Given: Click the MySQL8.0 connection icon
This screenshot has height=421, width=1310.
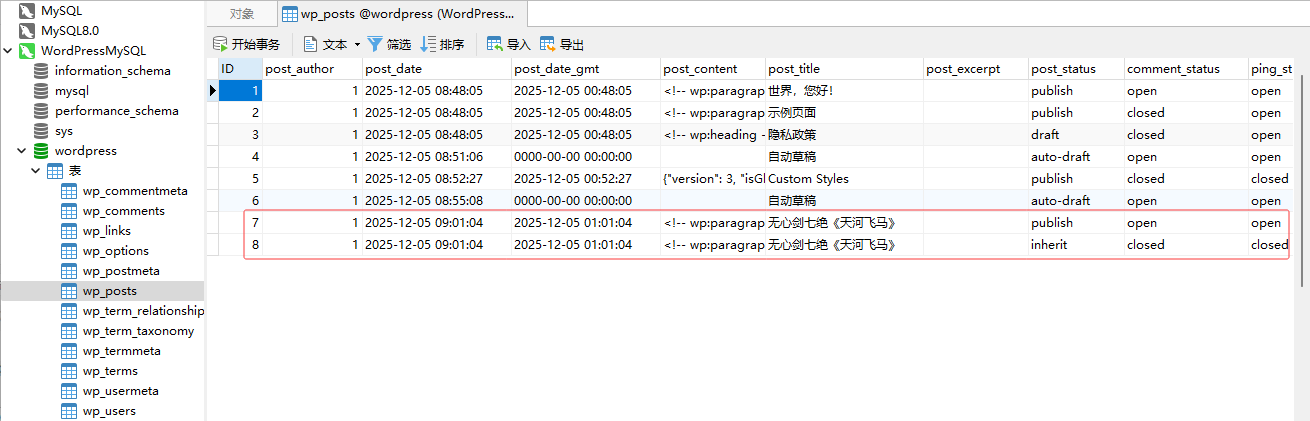Looking at the screenshot, I should [27, 30].
